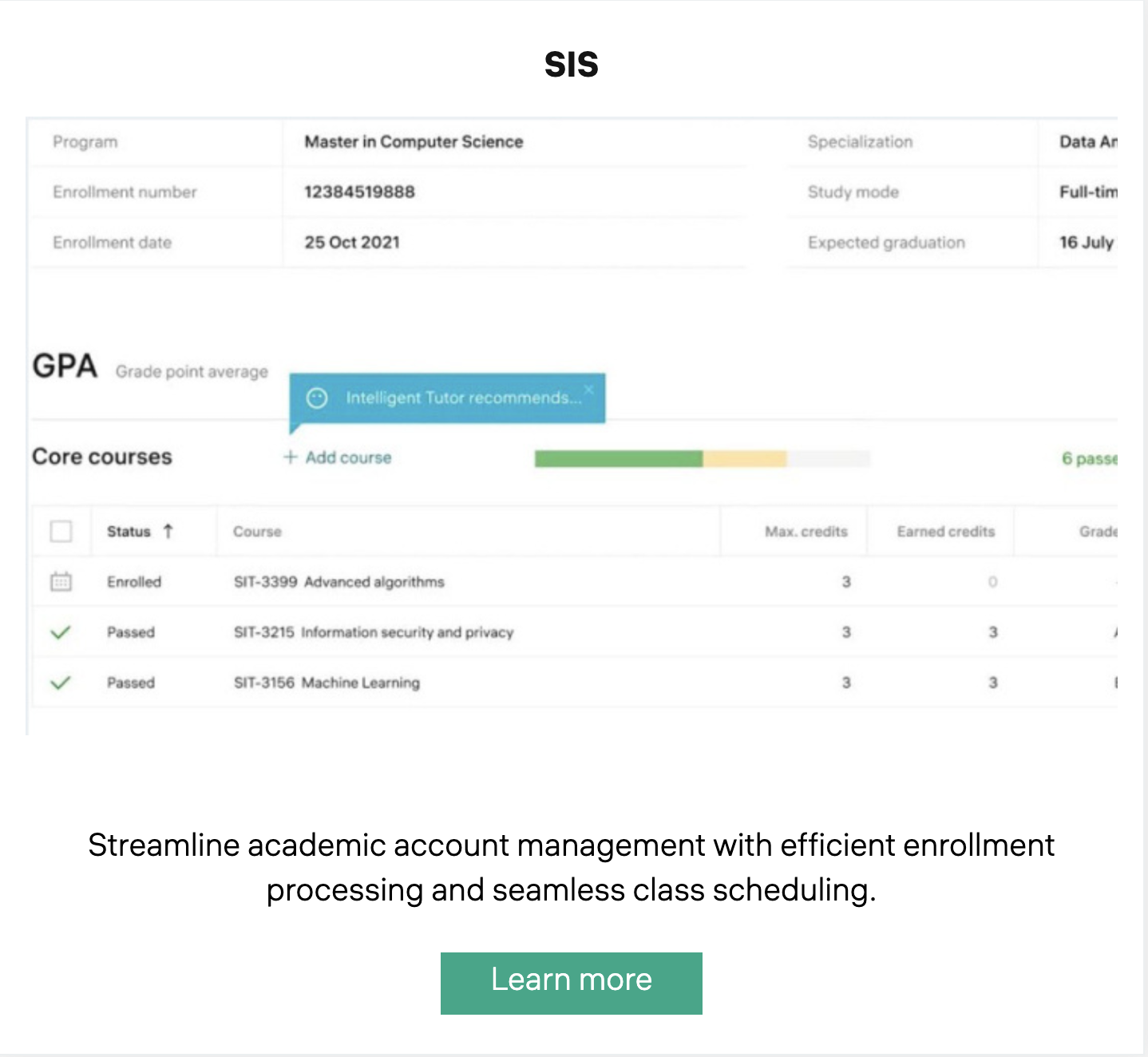This screenshot has width=1148, height=1057.
Task: Click the smiley icon in tutor tooltip
Action: coord(317,398)
